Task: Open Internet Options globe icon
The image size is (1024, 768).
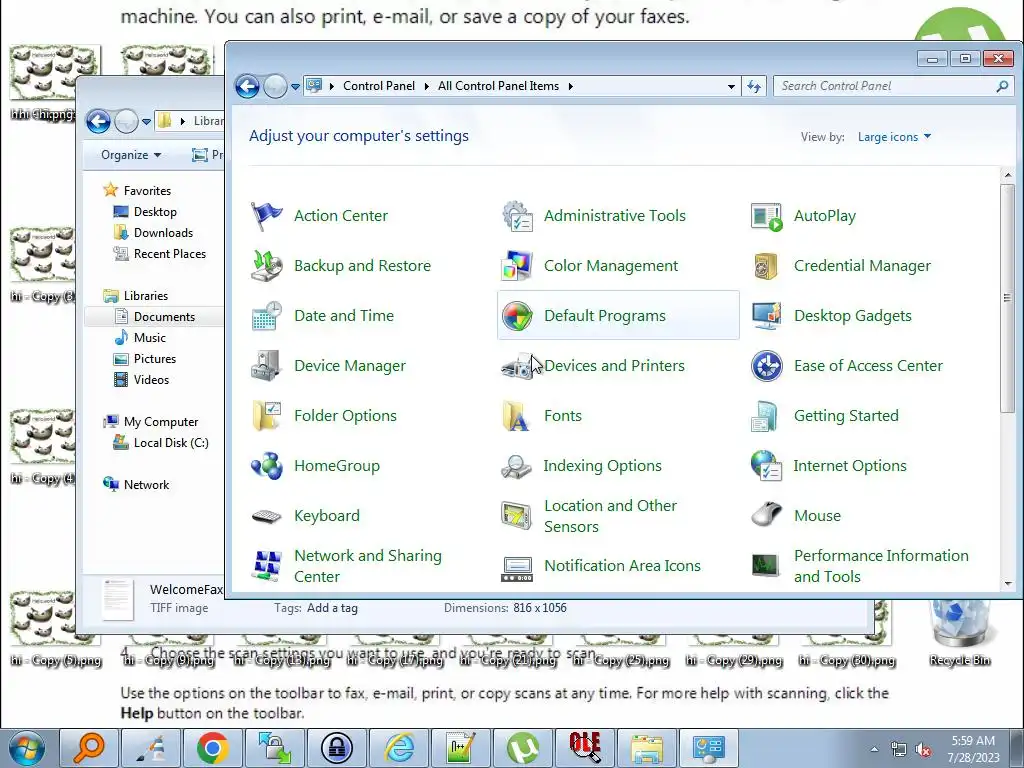Action: pos(766,466)
